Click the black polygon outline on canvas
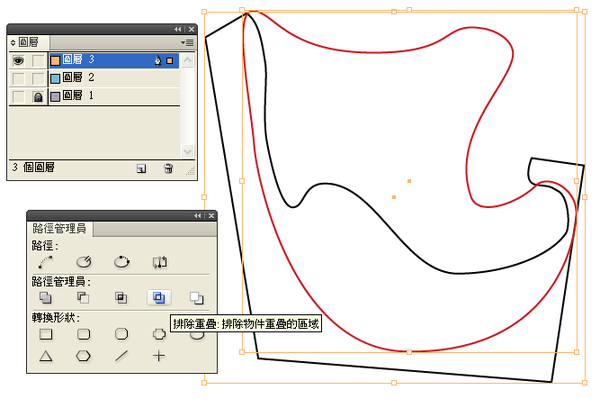 click(406, 370)
